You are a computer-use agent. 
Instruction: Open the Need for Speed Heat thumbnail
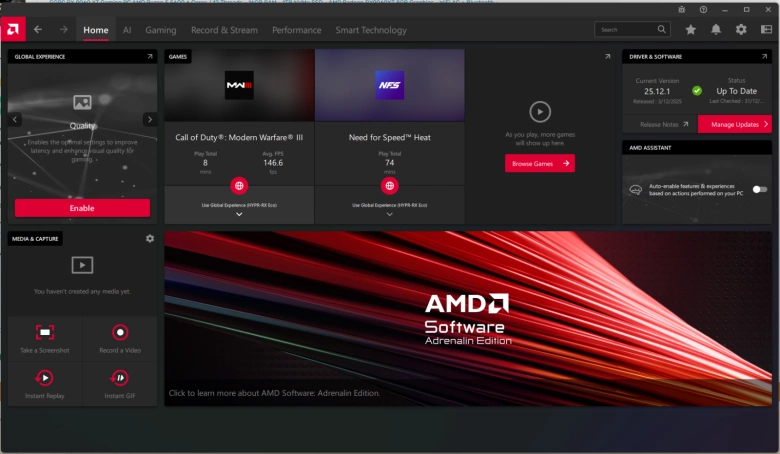tap(390, 85)
